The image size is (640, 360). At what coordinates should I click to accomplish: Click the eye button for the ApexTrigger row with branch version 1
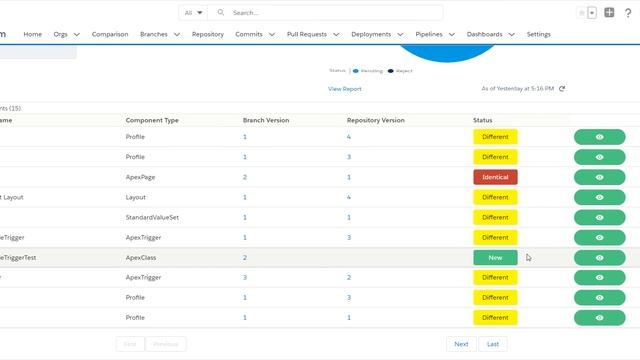tap(600, 238)
